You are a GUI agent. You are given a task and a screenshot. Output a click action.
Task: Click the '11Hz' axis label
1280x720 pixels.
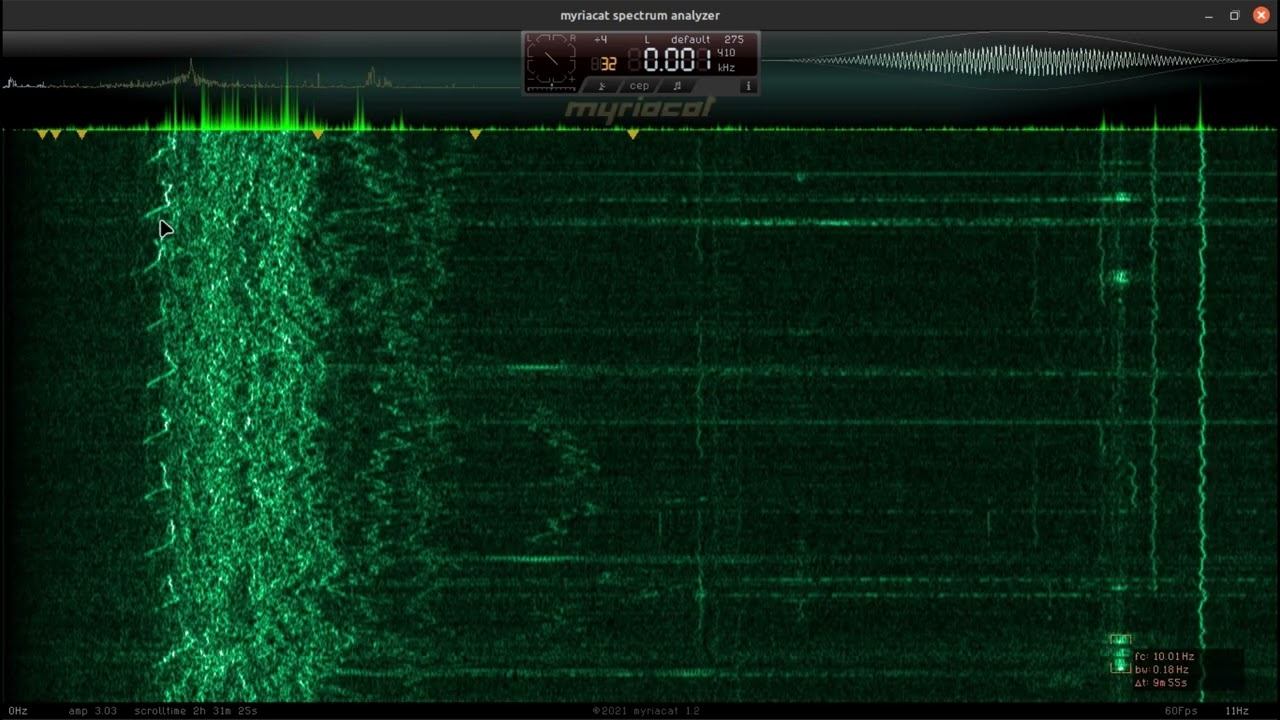1237,711
